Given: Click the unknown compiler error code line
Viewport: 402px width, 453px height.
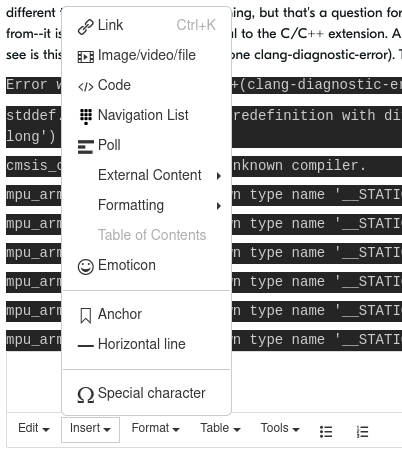Looking at the screenshot, I should [204, 166].
